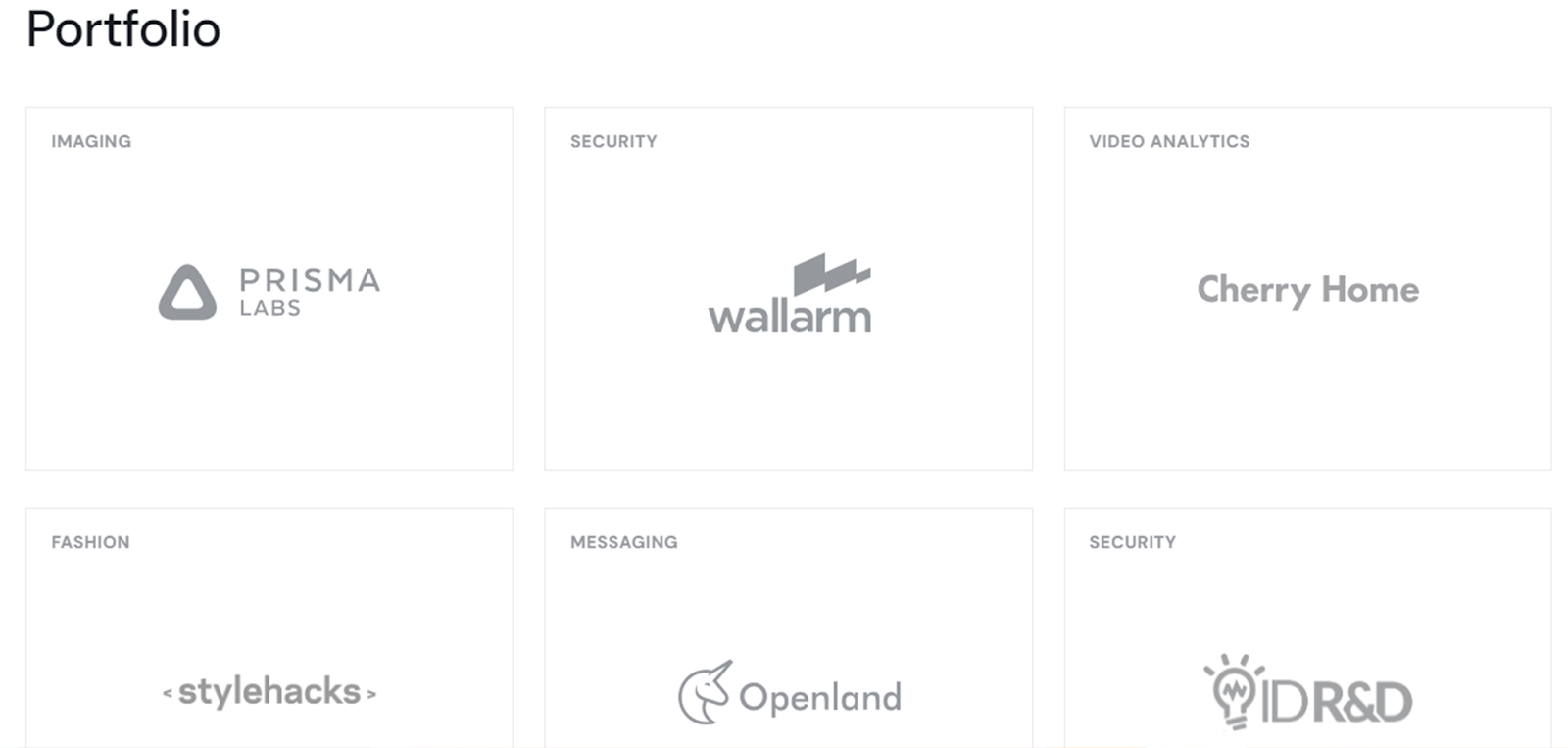The image size is (1568, 748).
Task: Click the IMAGING category label
Action: click(91, 141)
